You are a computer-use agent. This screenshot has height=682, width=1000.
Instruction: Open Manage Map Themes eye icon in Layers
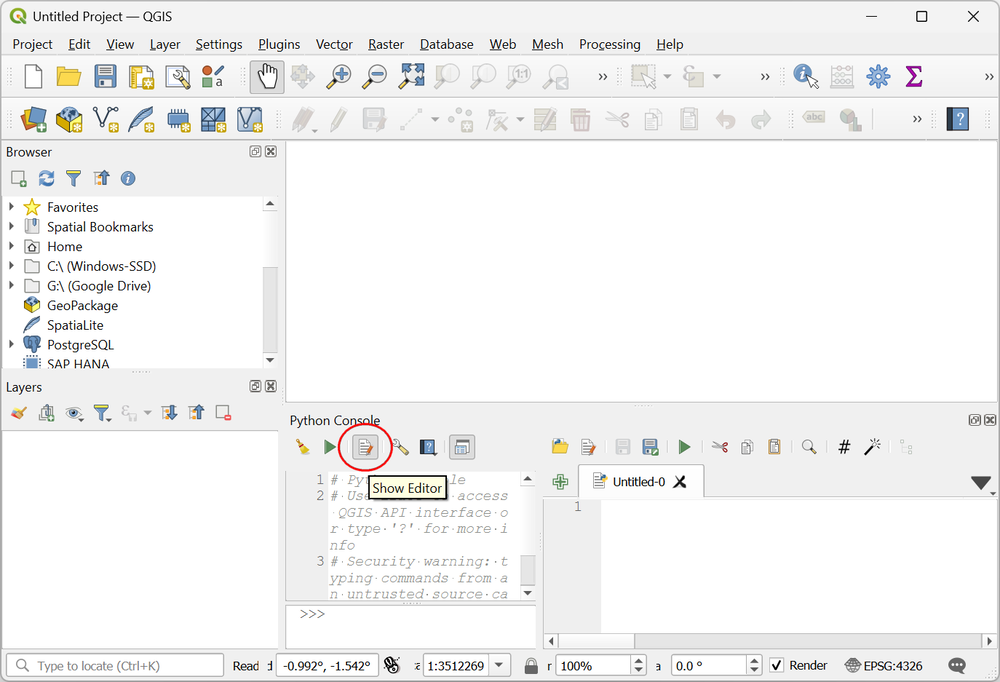tap(74, 413)
